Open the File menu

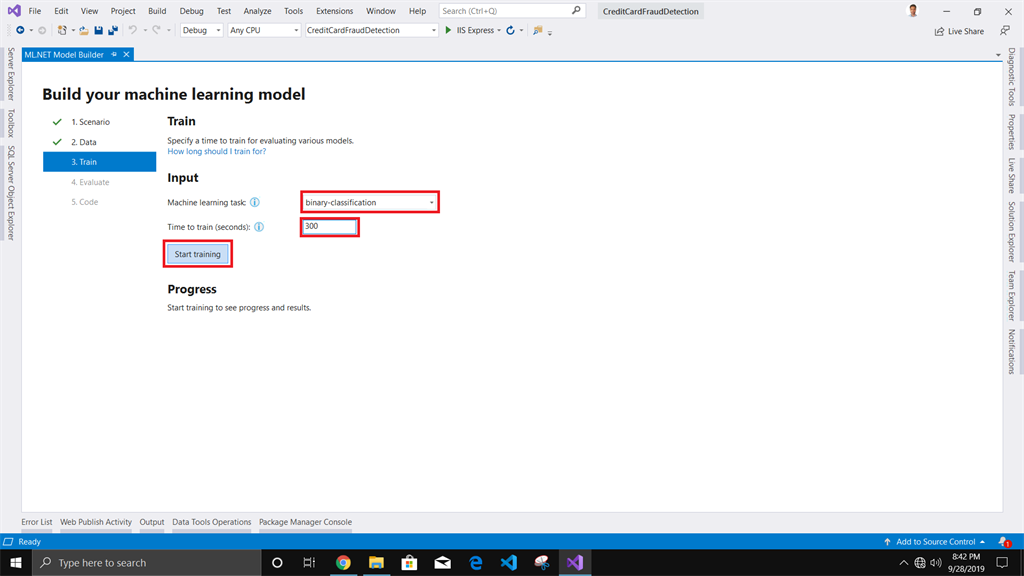[35, 10]
